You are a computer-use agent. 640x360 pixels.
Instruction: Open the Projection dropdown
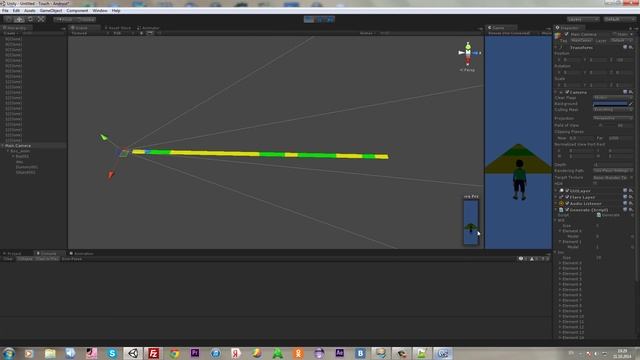pos(613,118)
